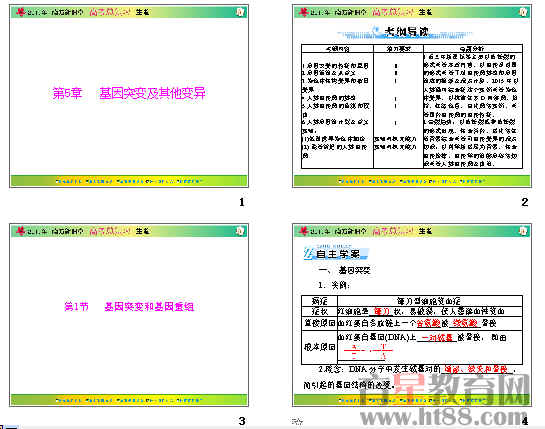The height and width of the screenshot is (429, 545).
Task: Click the first footer navigation link on slide 1
Action: pos(68,181)
